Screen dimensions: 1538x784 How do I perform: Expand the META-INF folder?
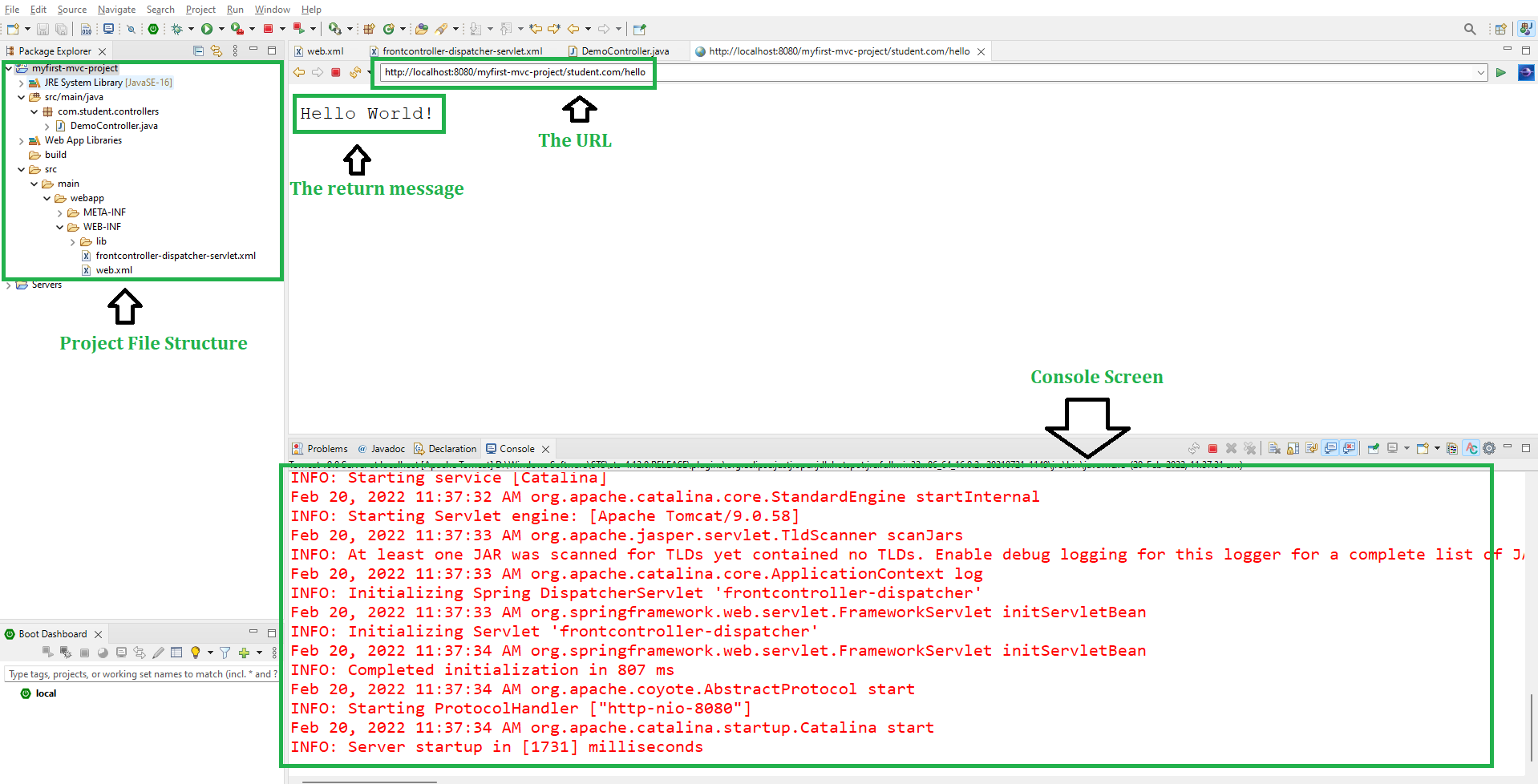[x=60, y=212]
